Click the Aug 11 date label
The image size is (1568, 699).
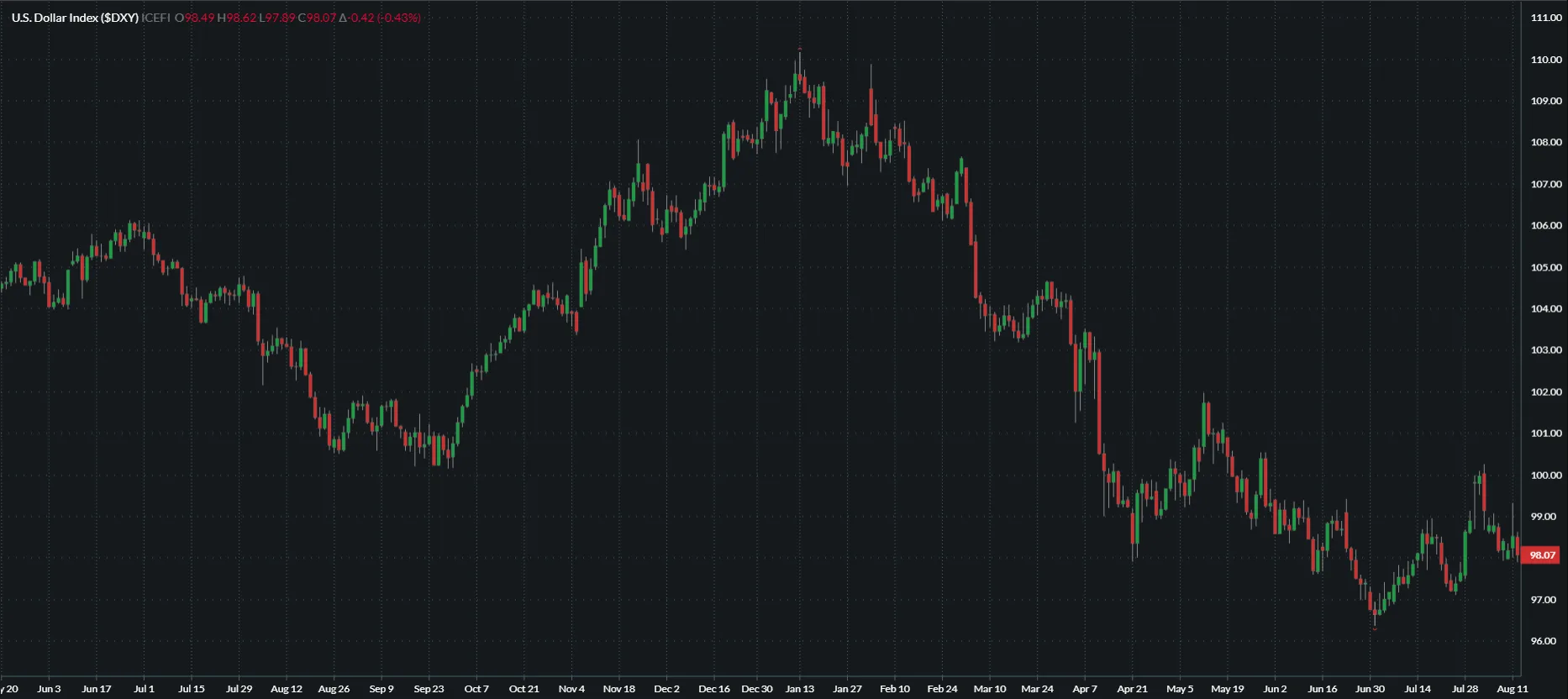[1513, 689]
